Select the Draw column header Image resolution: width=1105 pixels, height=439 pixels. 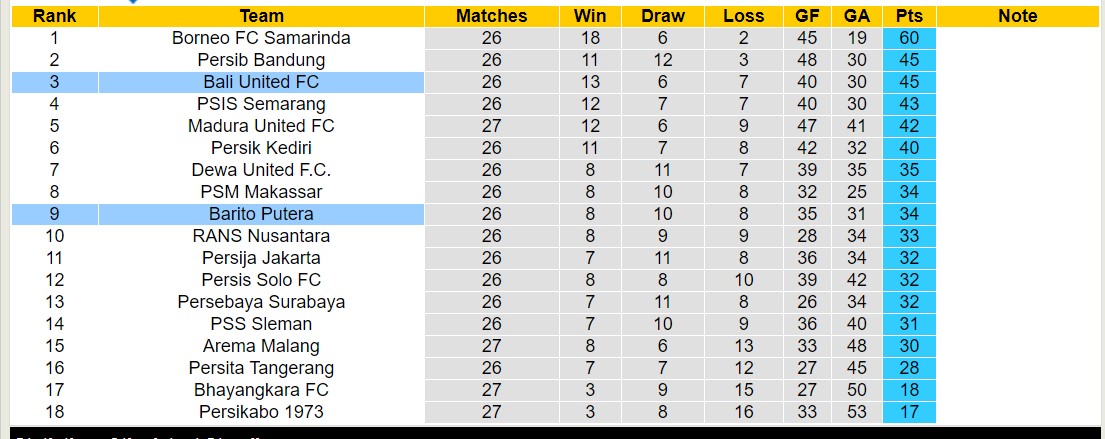(663, 16)
